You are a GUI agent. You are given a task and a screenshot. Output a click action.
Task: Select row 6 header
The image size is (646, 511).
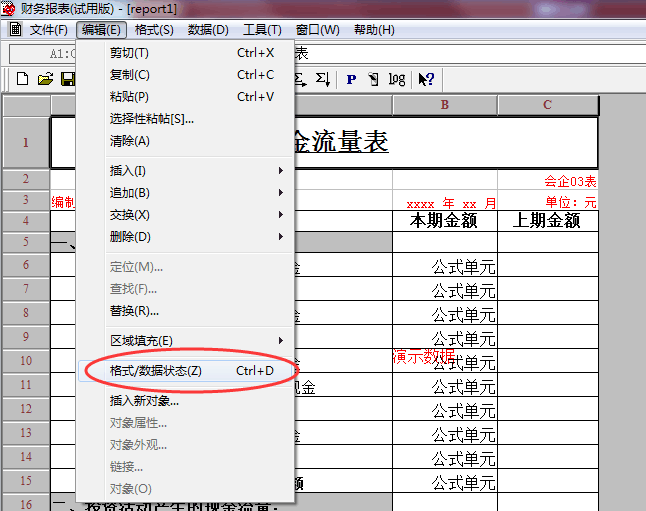point(26,265)
